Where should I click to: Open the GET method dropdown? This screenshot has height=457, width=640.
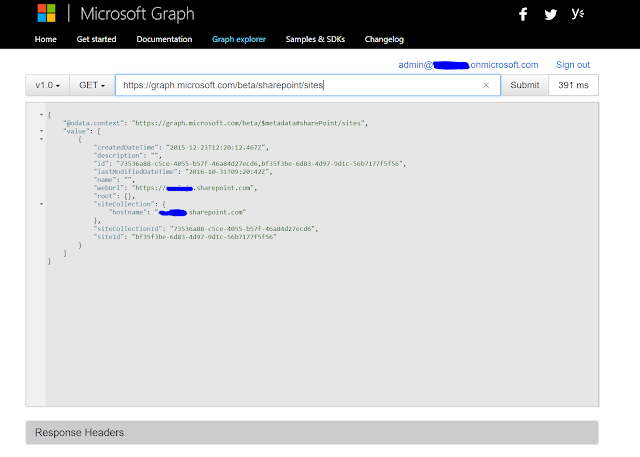pos(92,85)
